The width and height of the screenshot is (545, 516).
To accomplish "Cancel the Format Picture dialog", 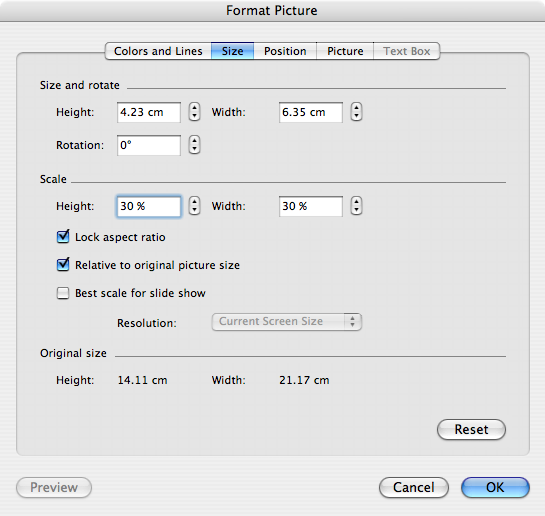I will tap(414, 487).
